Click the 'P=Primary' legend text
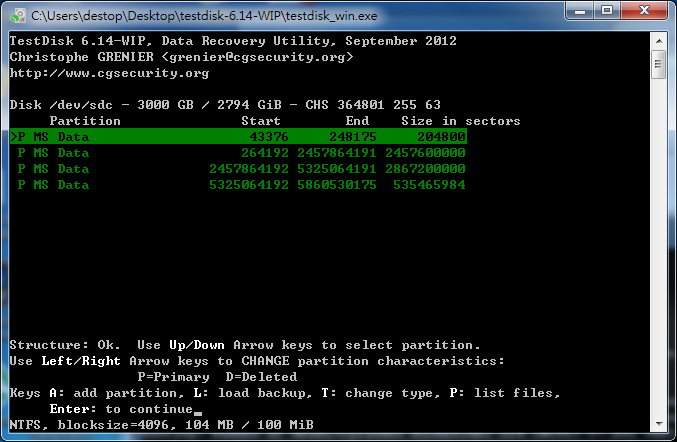Viewport: 677px width, 442px height. point(174,377)
